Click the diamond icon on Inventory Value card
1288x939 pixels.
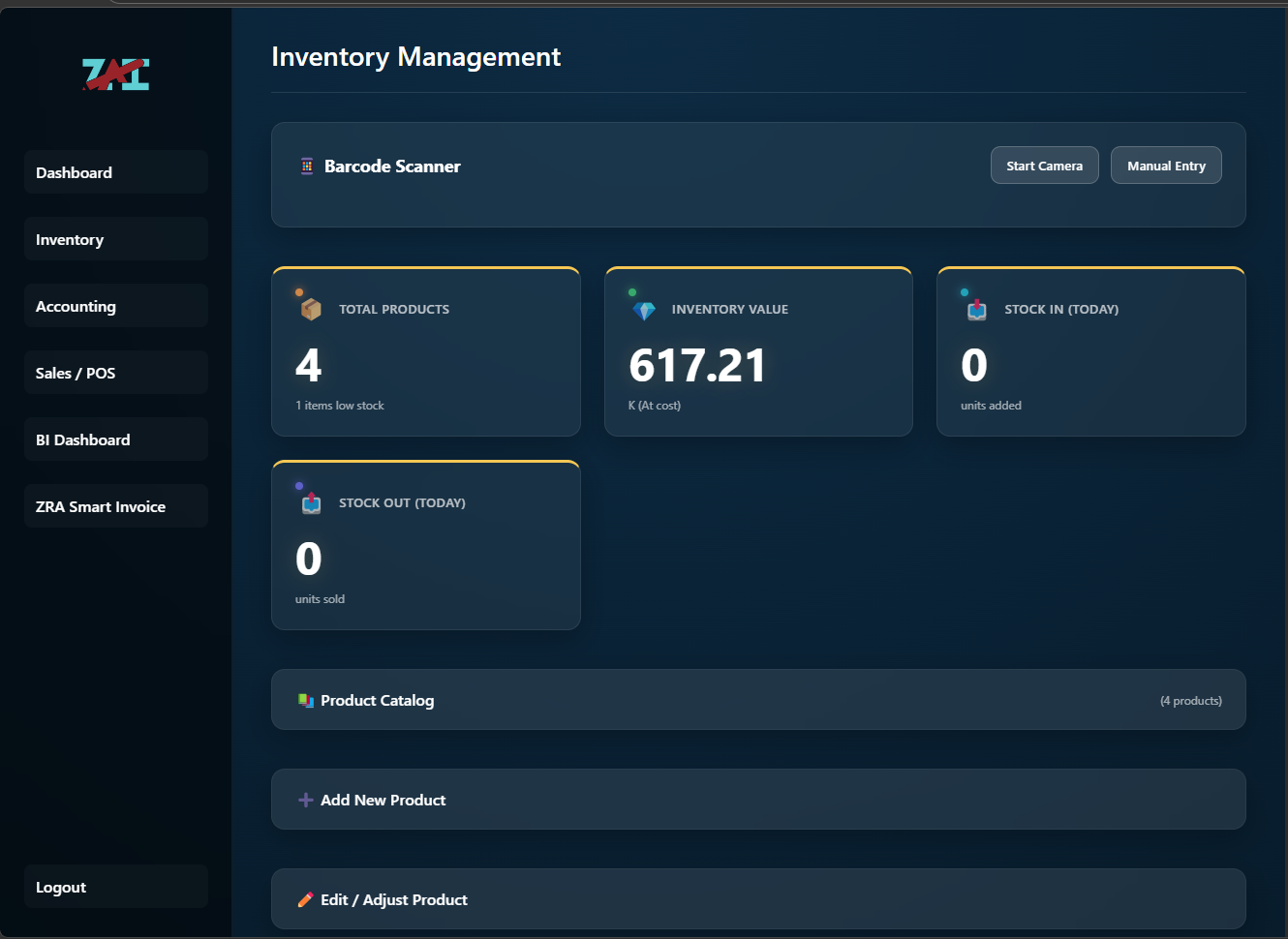pyautogui.click(x=643, y=307)
